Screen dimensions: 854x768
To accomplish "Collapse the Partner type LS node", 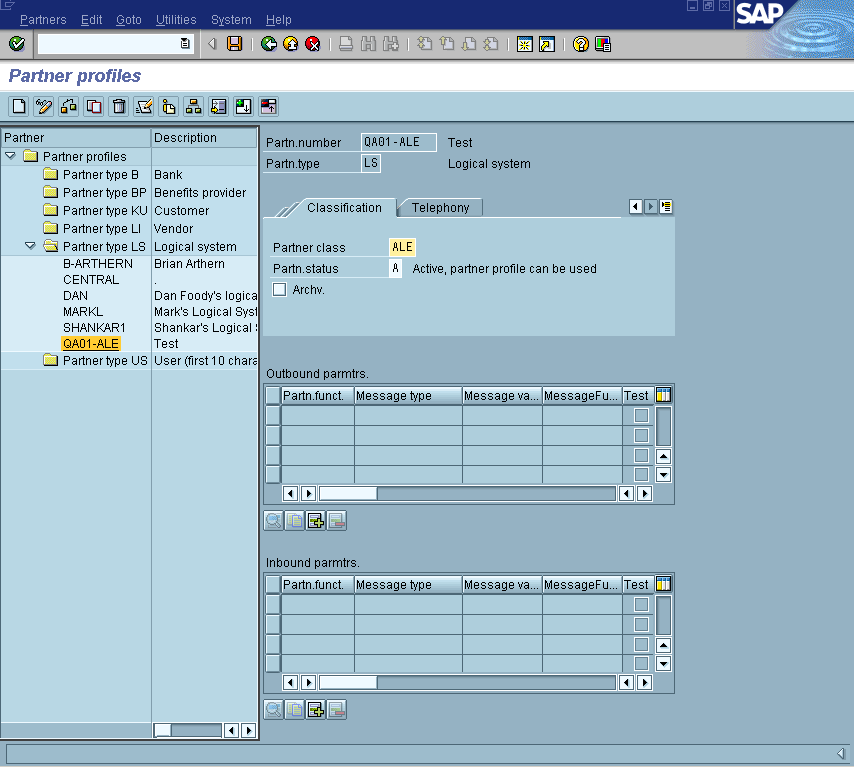I will click(30, 246).
